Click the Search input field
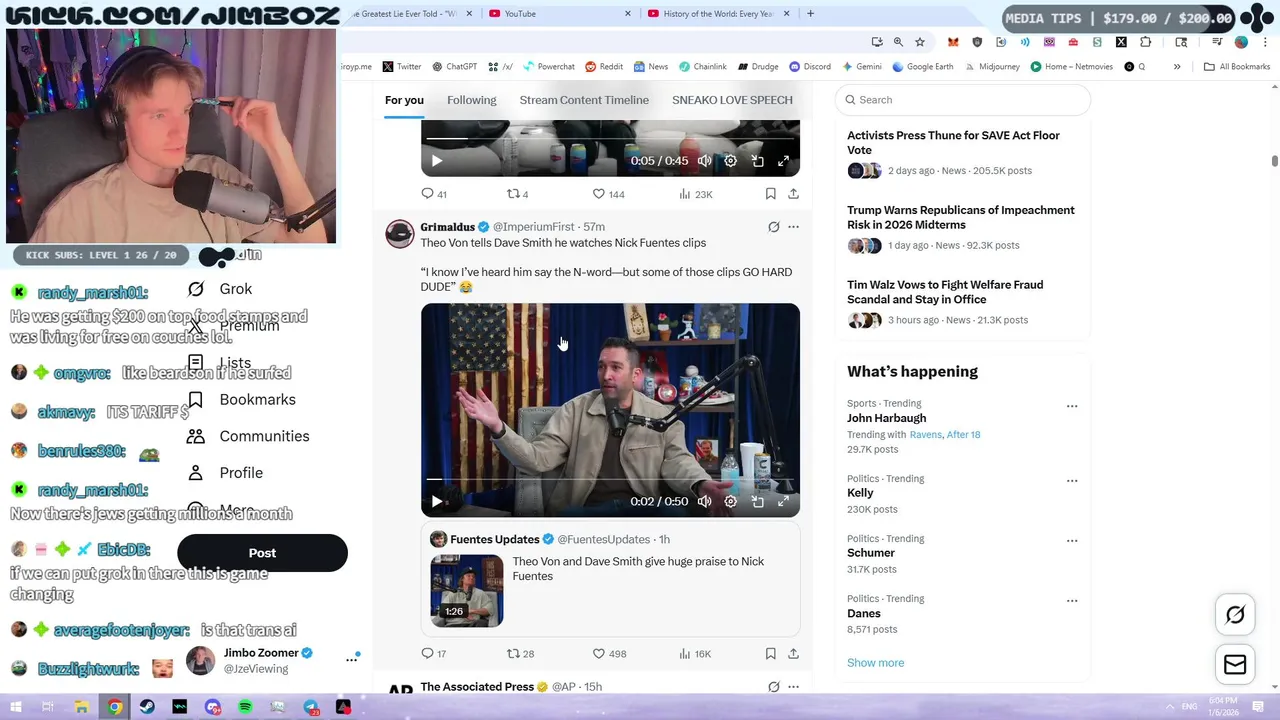The width and height of the screenshot is (1280, 720). [x=962, y=100]
